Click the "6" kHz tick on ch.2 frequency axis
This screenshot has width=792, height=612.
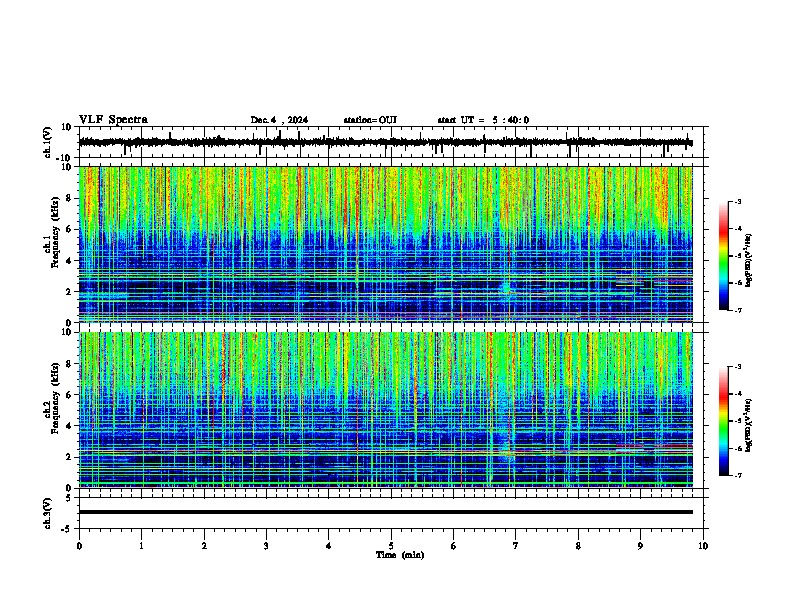pos(69,394)
